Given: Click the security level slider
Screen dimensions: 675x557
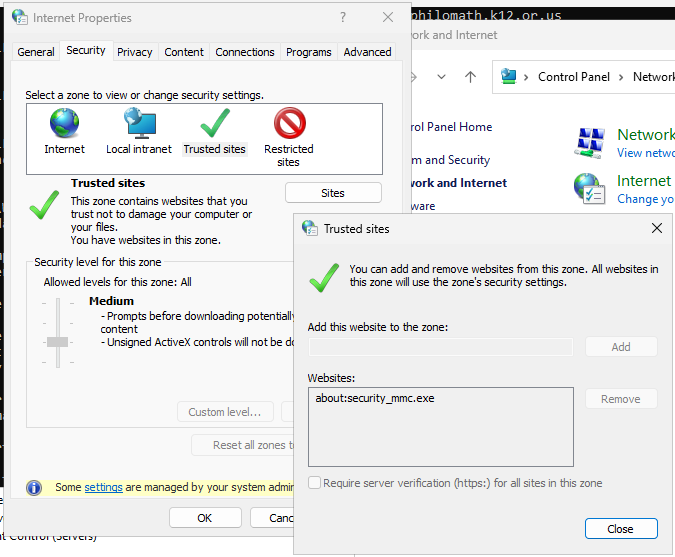Looking at the screenshot, I should click(x=57, y=341).
